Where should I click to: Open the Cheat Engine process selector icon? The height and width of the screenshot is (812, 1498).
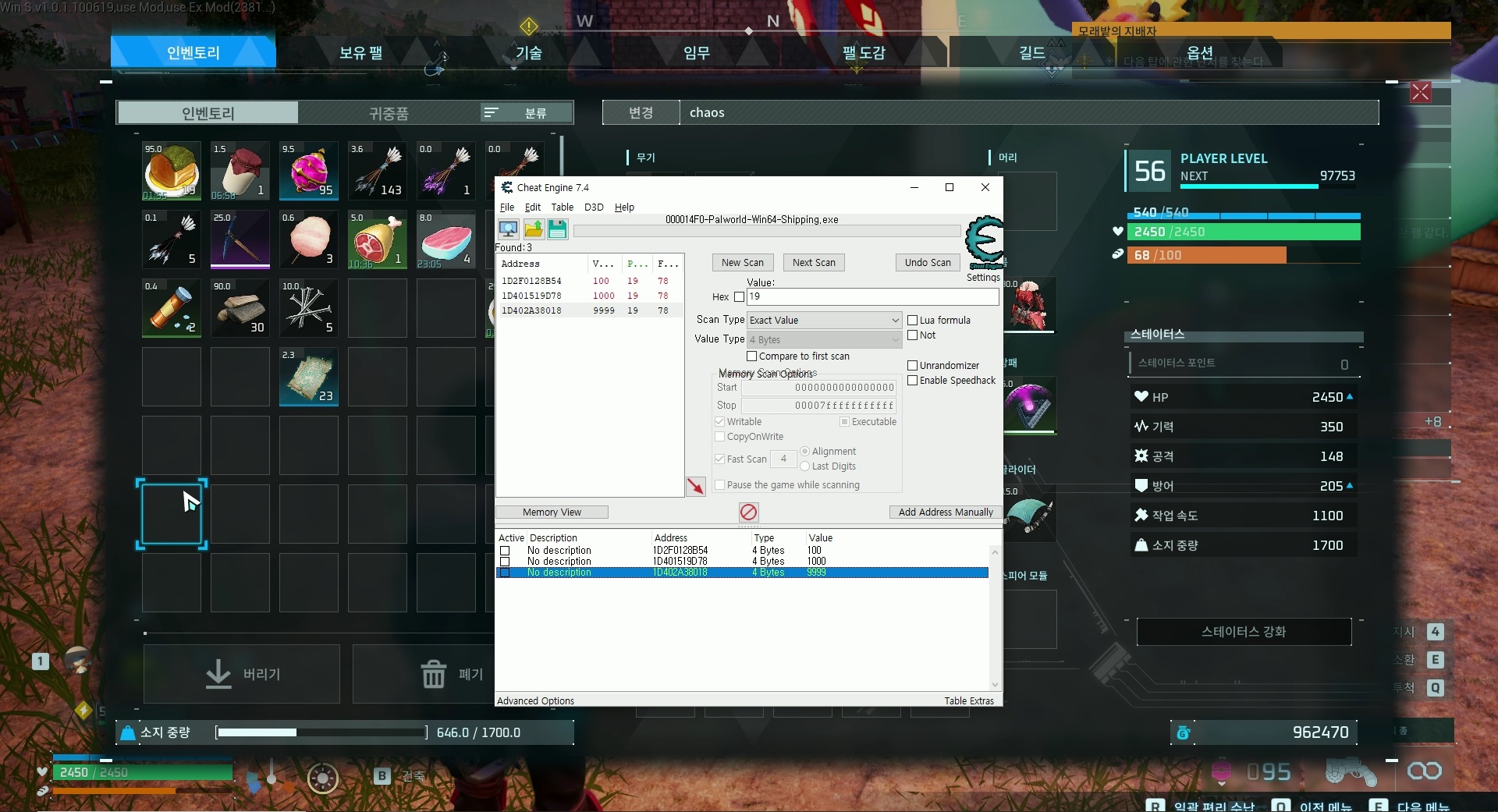(x=509, y=229)
